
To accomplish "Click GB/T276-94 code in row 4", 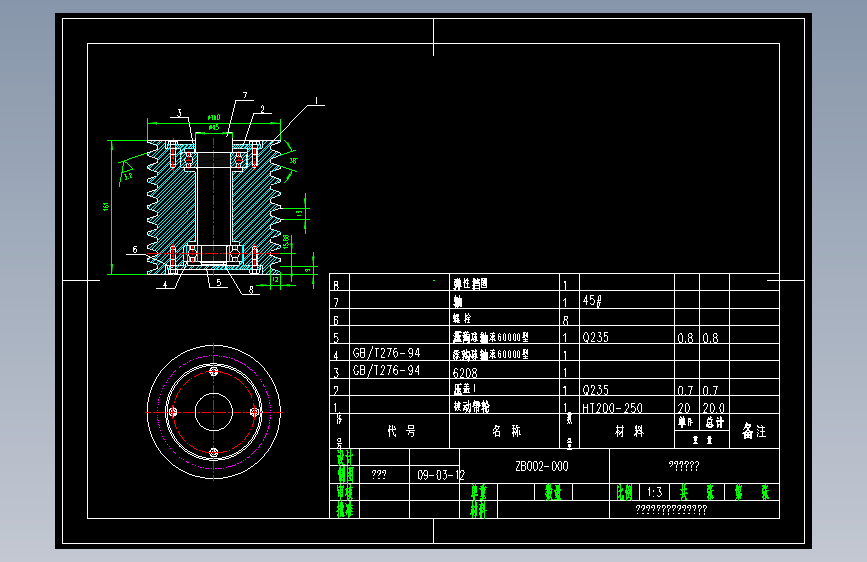I will click(x=387, y=353).
